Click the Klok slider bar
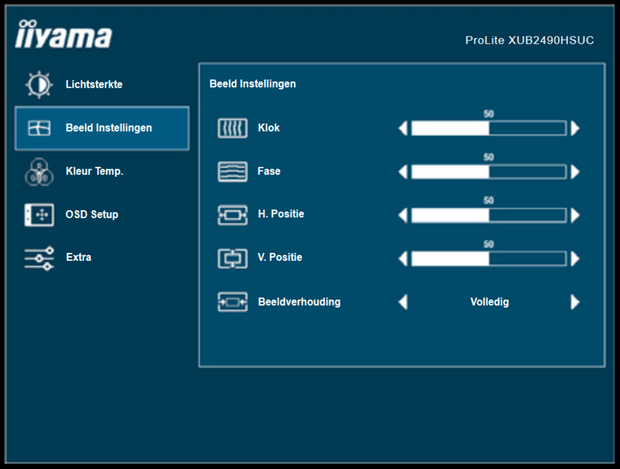The image size is (620, 469). (489, 128)
